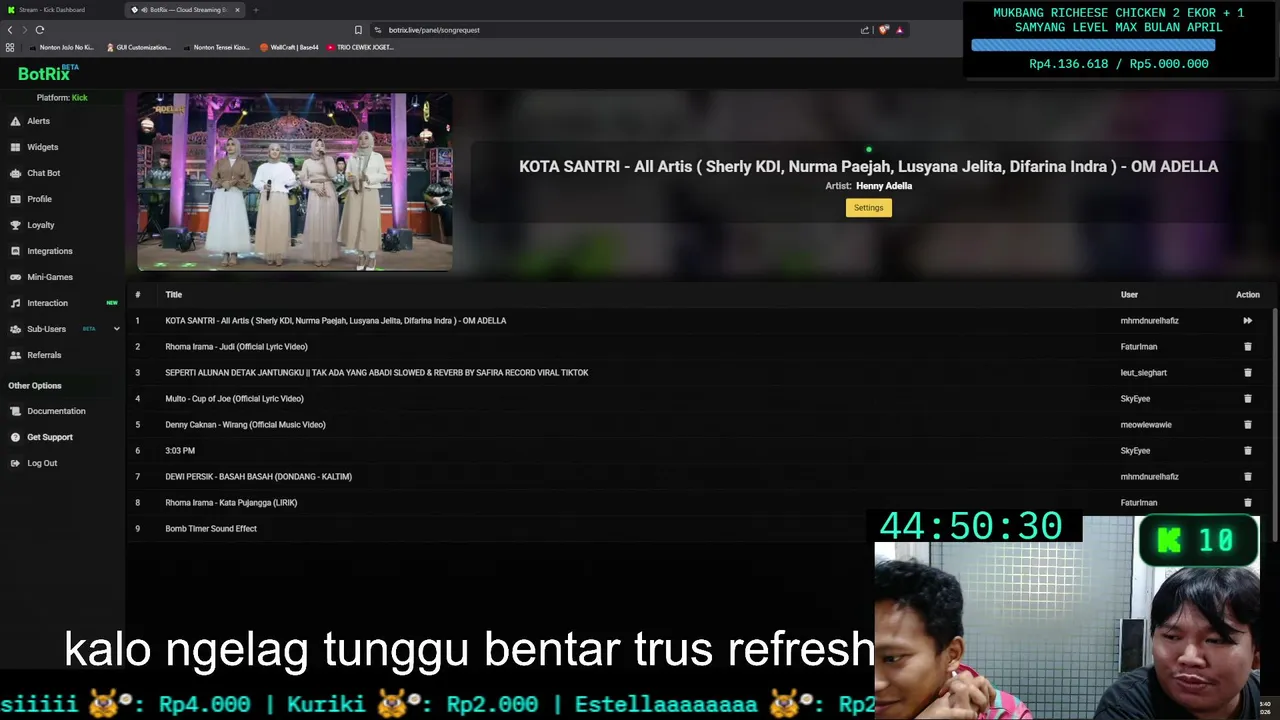
Task: Open TRIO CEWEK JOGET bookmark
Action: pyautogui.click(x=360, y=47)
